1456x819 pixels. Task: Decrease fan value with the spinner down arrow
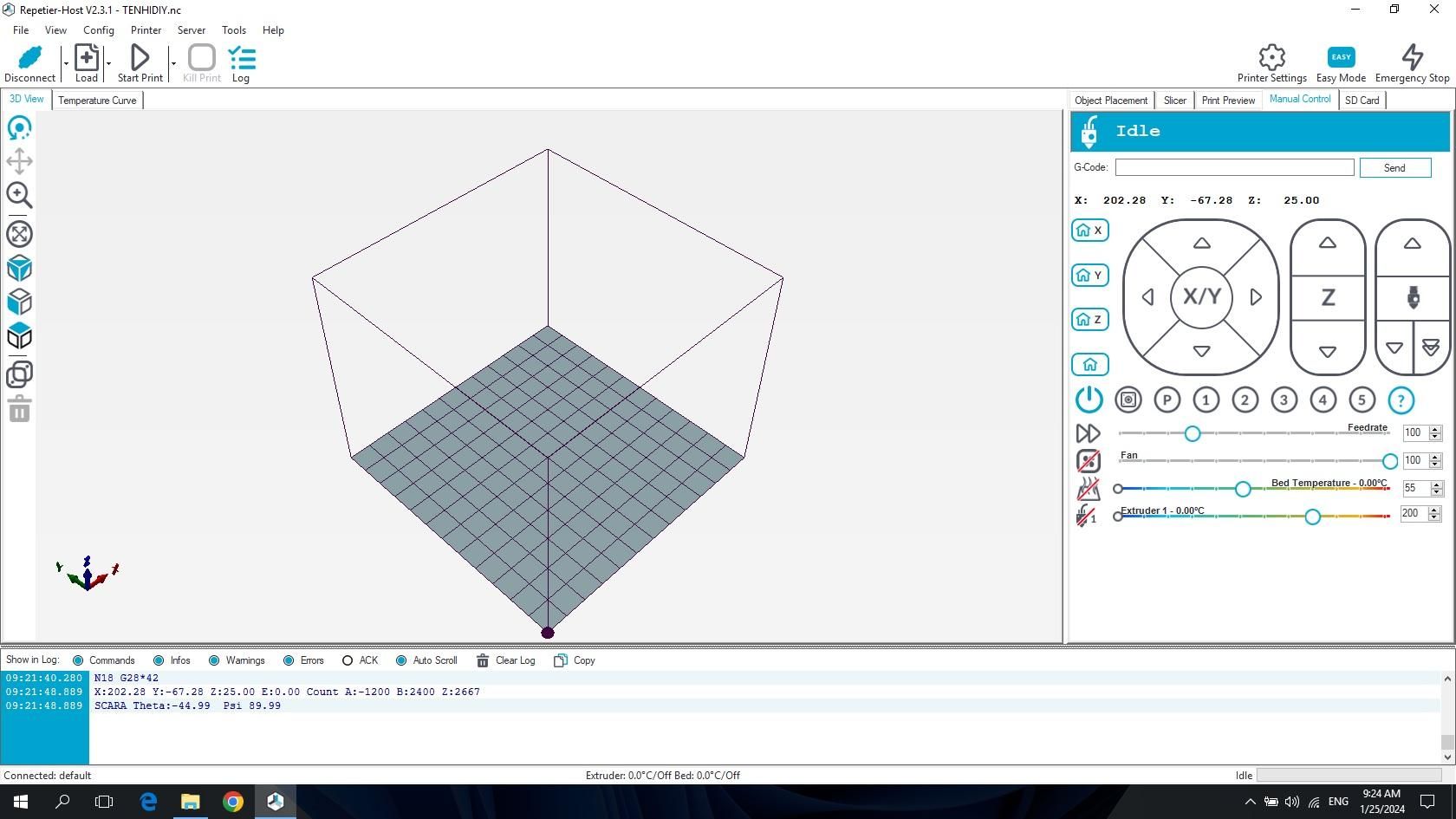click(1435, 465)
